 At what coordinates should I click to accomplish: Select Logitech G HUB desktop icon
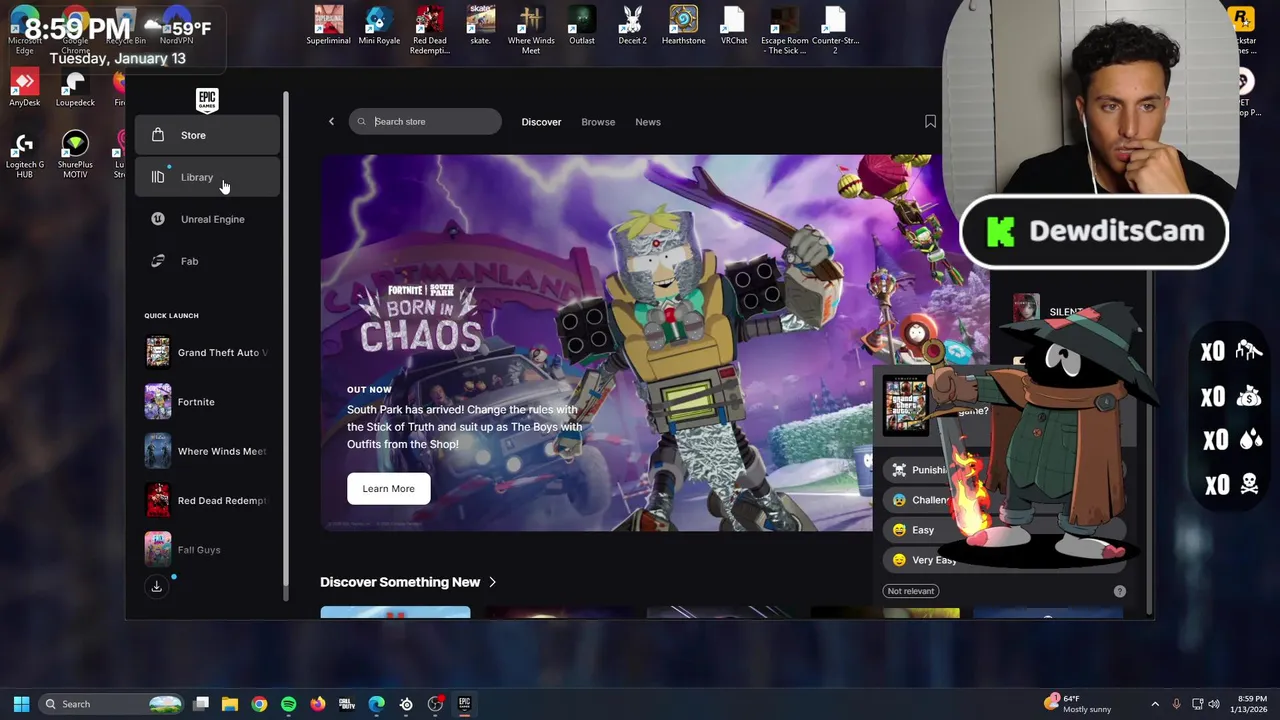(x=24, y=155)
